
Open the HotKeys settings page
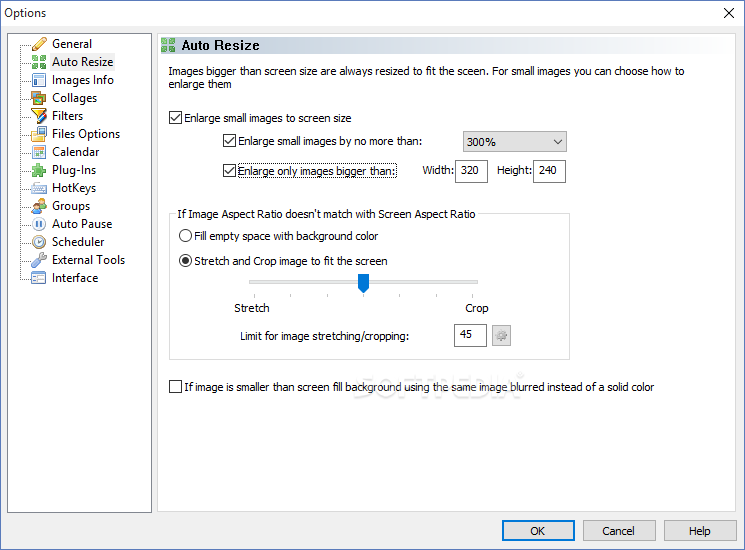[74, 188]
